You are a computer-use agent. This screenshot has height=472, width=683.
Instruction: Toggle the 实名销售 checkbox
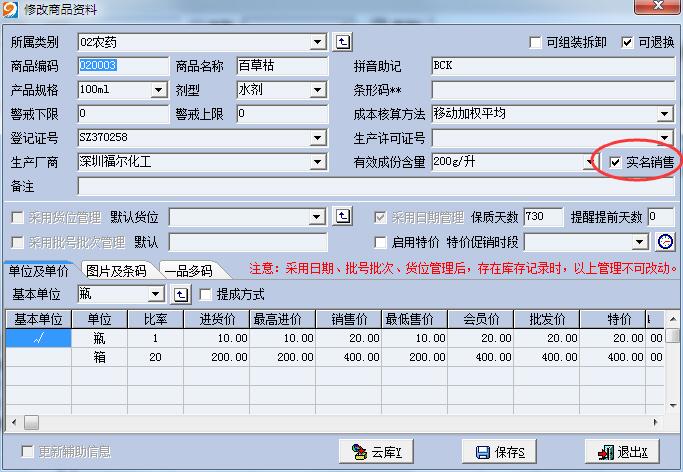point(615,162)
